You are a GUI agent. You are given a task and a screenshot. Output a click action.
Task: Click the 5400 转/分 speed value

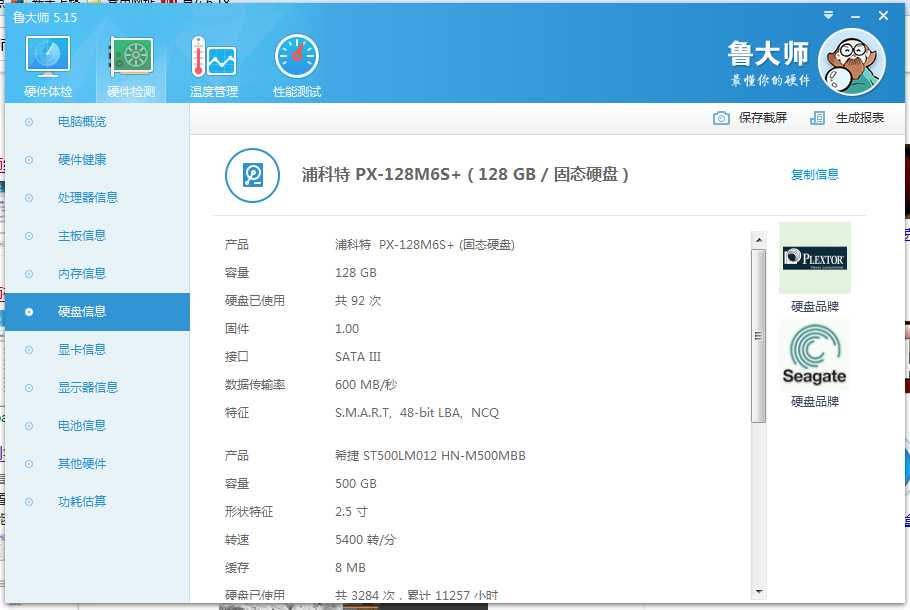(365, 540)
